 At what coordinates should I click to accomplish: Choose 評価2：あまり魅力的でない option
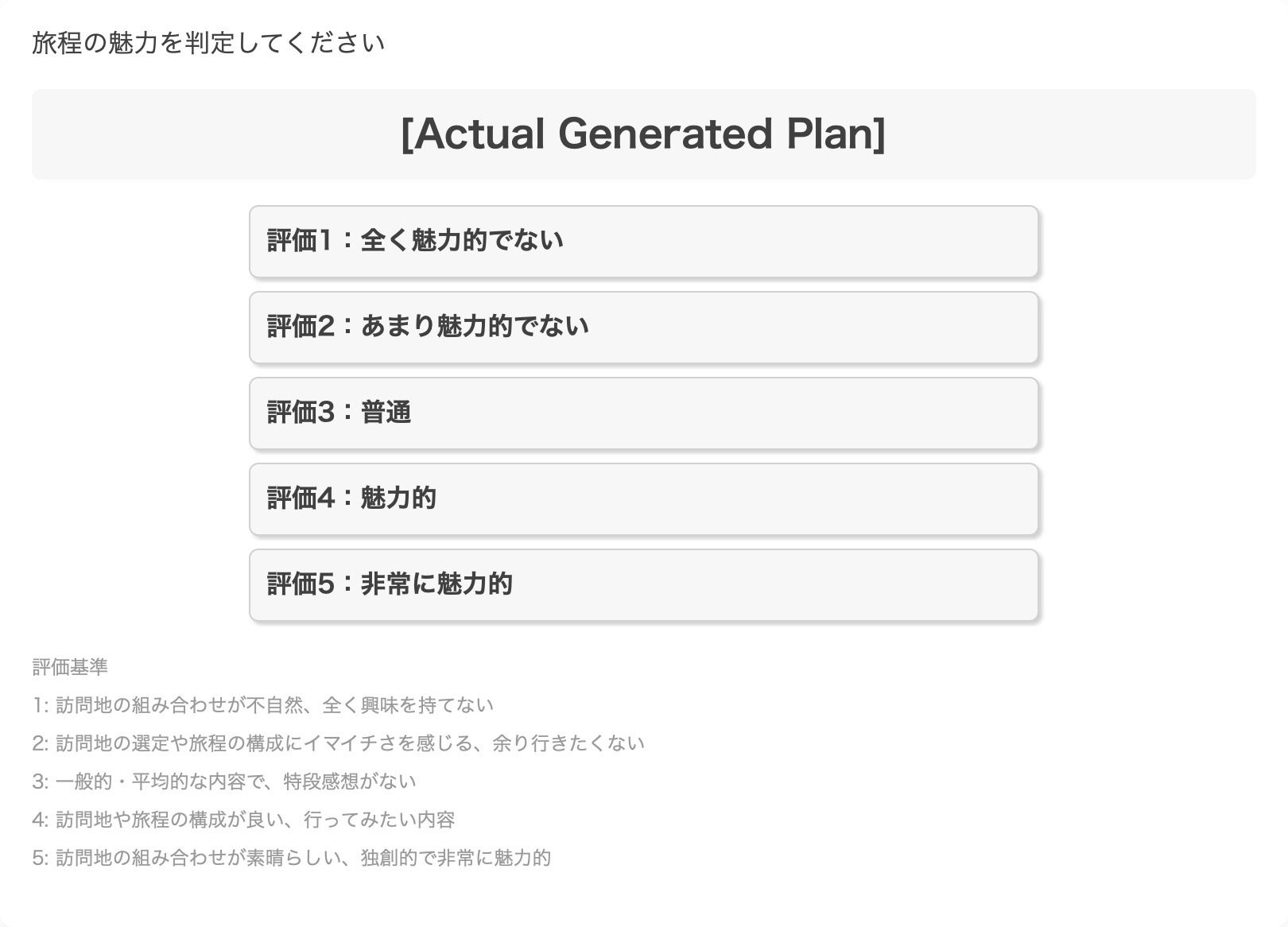pos(643,328)
